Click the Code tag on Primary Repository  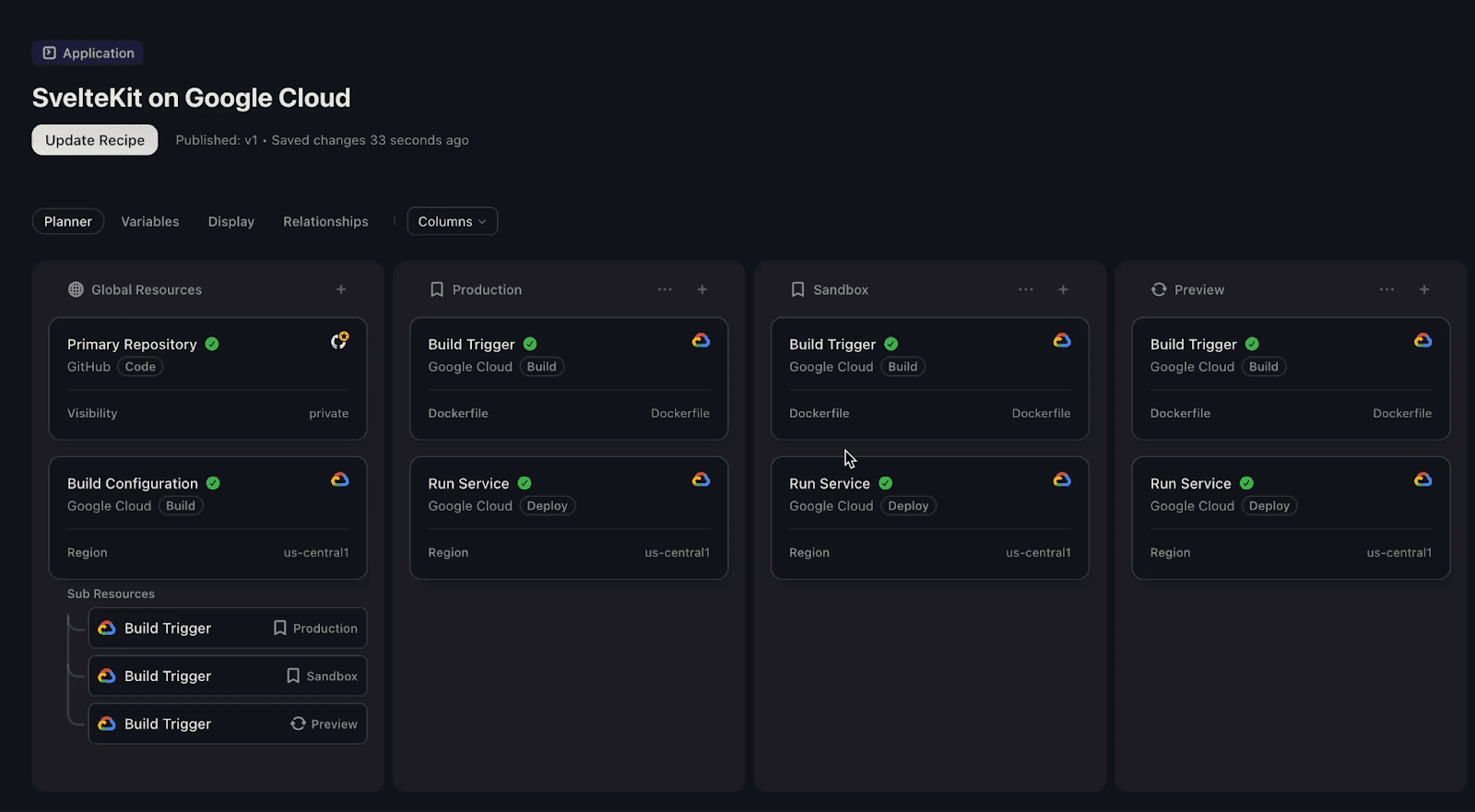(x=140, y=367)
